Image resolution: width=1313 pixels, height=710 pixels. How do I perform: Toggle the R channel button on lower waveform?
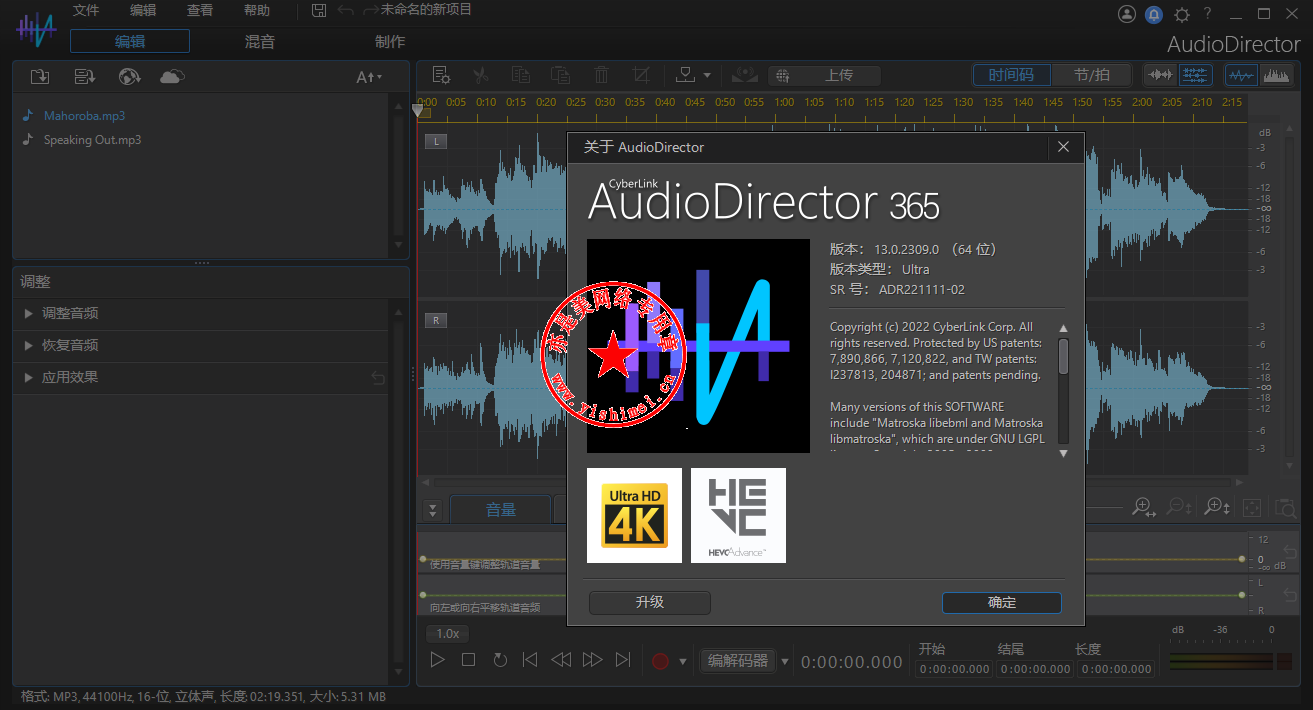pos(435,320)
